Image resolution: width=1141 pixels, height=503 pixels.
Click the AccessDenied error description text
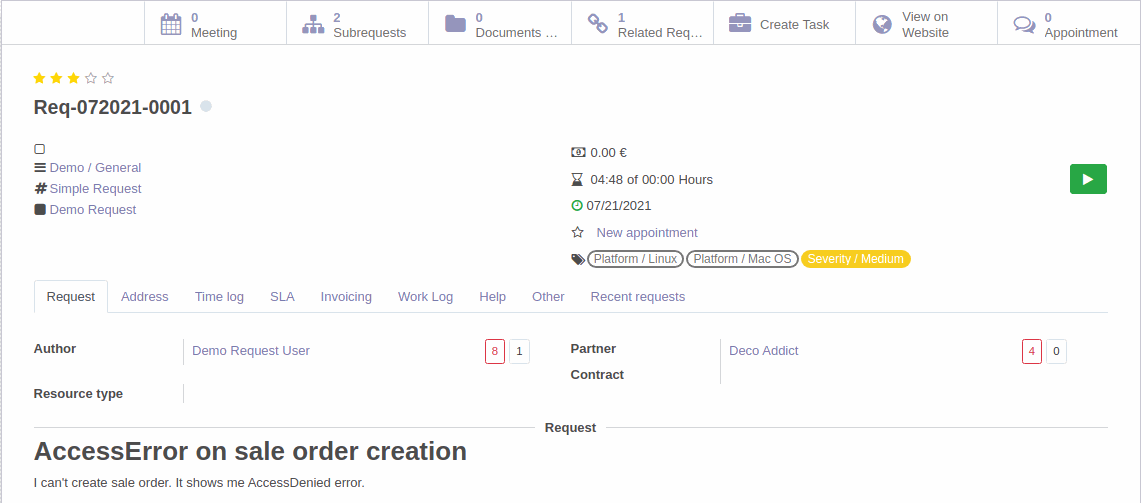click(199, 483)
